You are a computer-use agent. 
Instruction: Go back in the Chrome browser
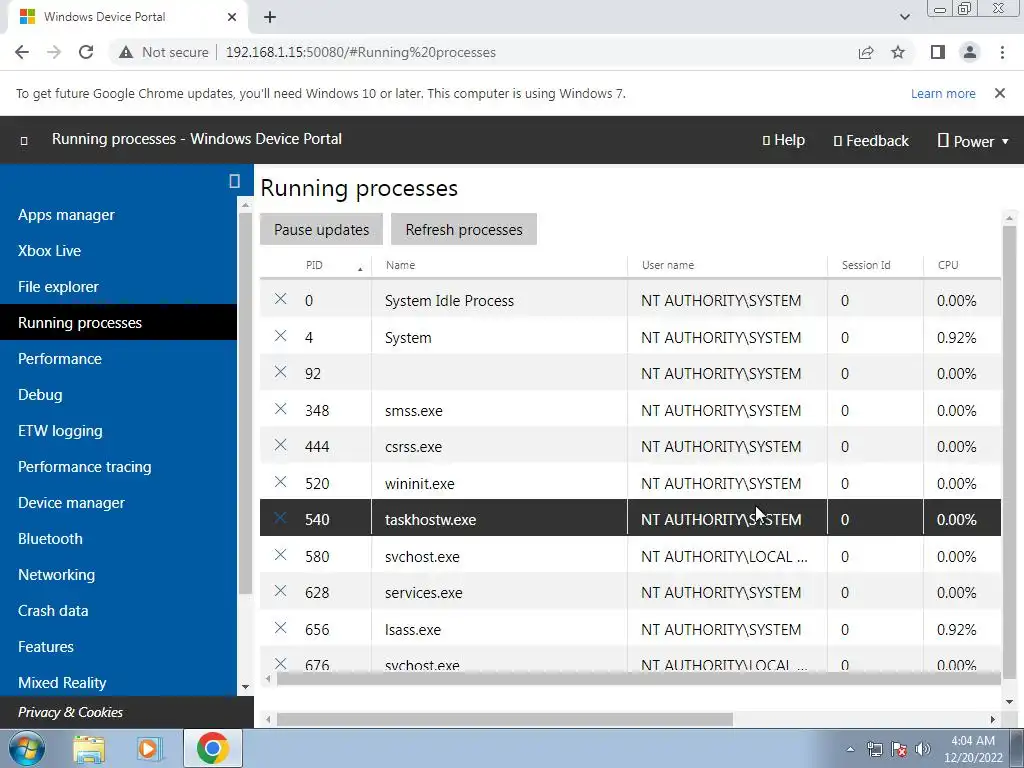(22, 52)
